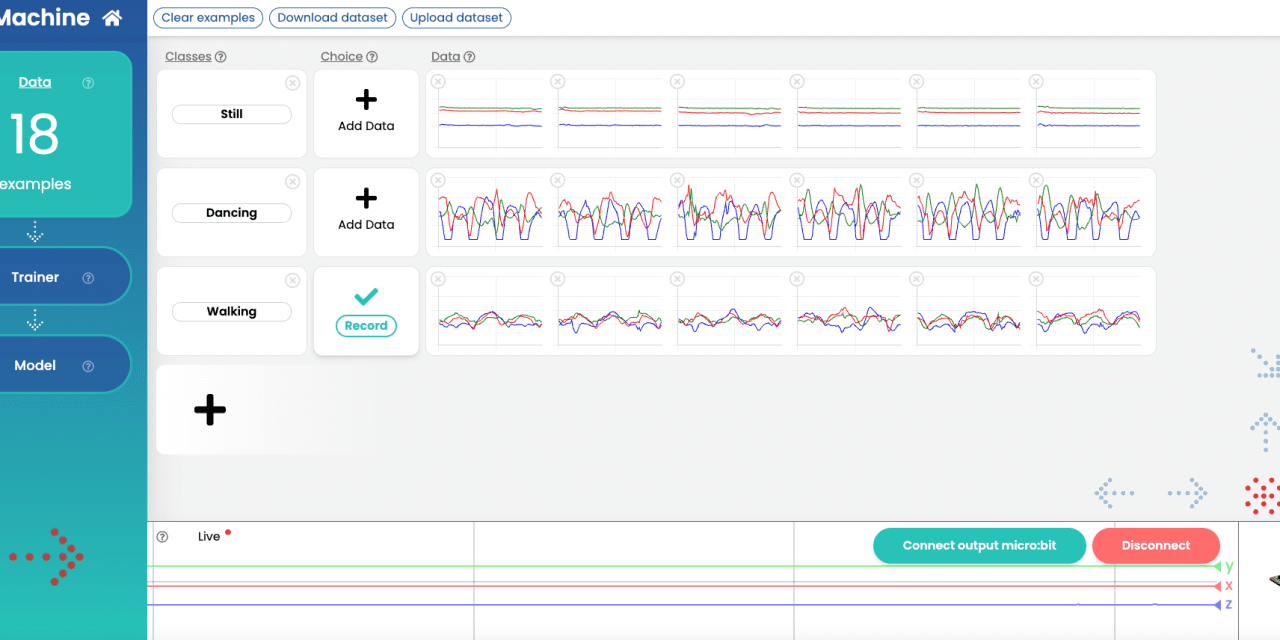Open help icon next to Choice heading
This screenshot has width=1280, height=640.
372,57
